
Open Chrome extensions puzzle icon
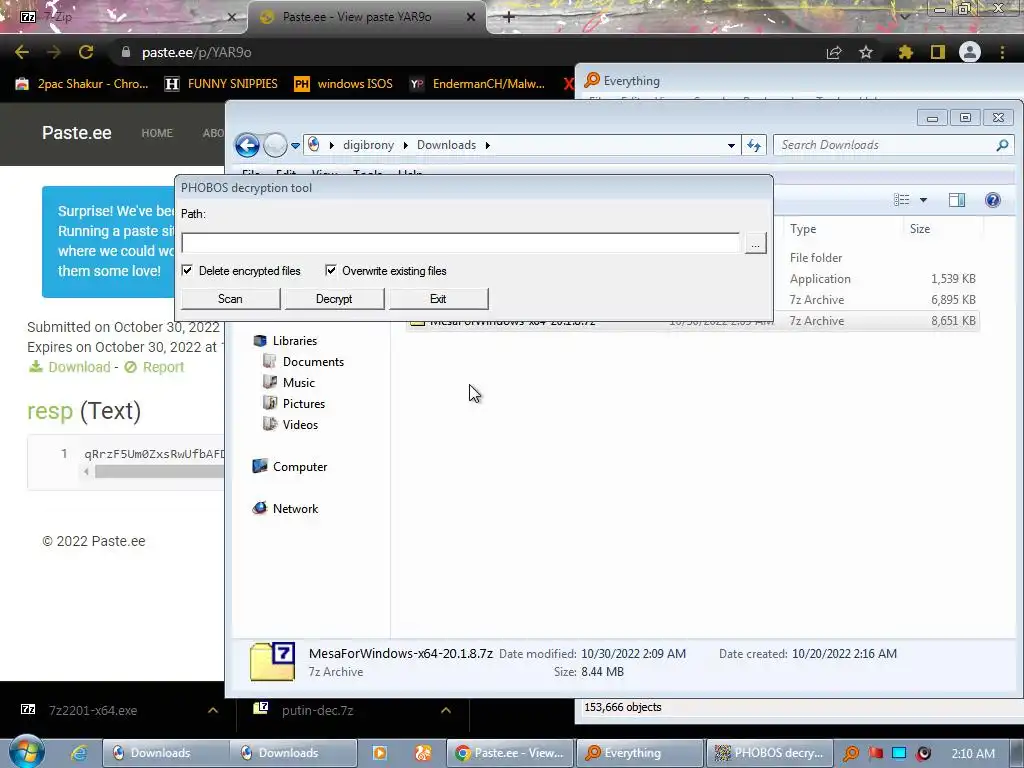905,52
